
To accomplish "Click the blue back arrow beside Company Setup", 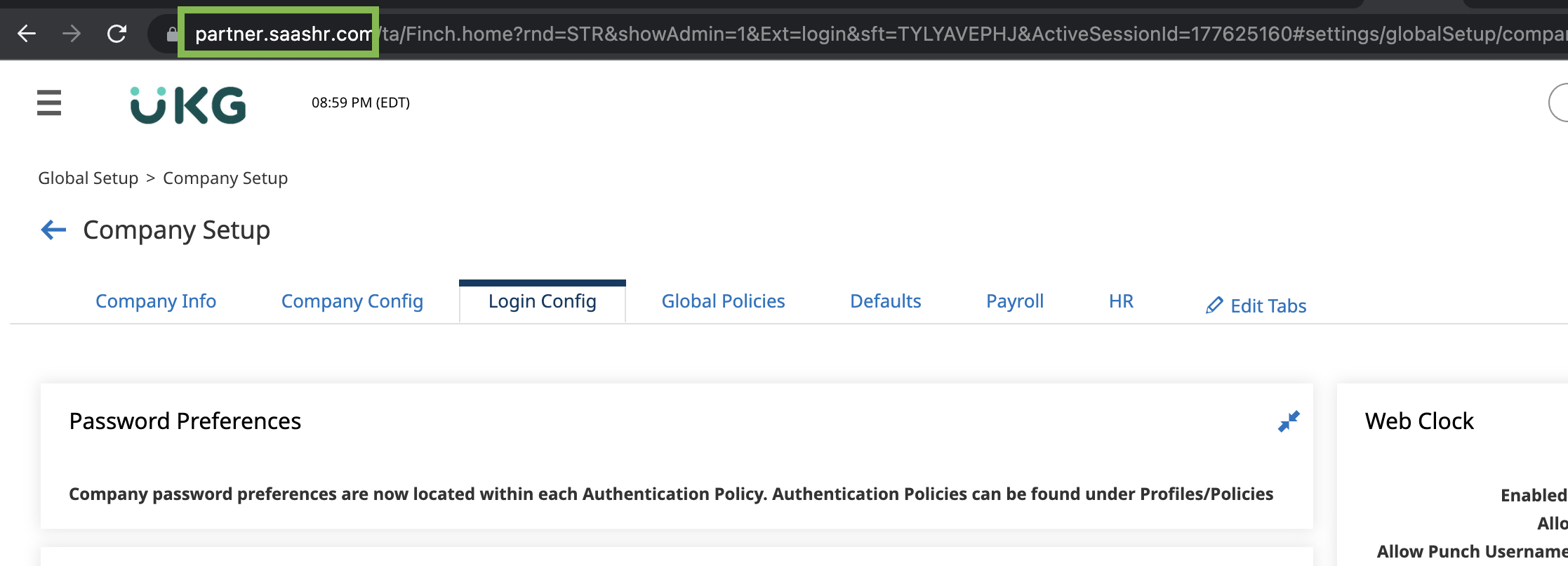I will pyautogui.click(x=53, y=230).
